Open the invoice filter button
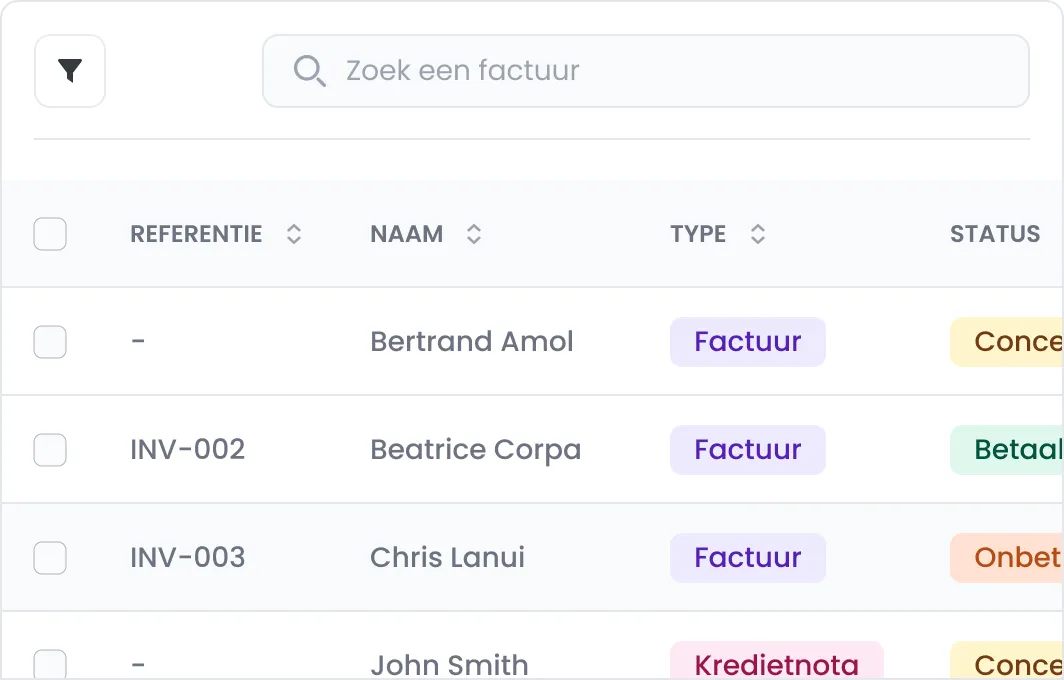The height and width of the screenshot is (680, 1064). pyautogui.click(x=70, y=71)
